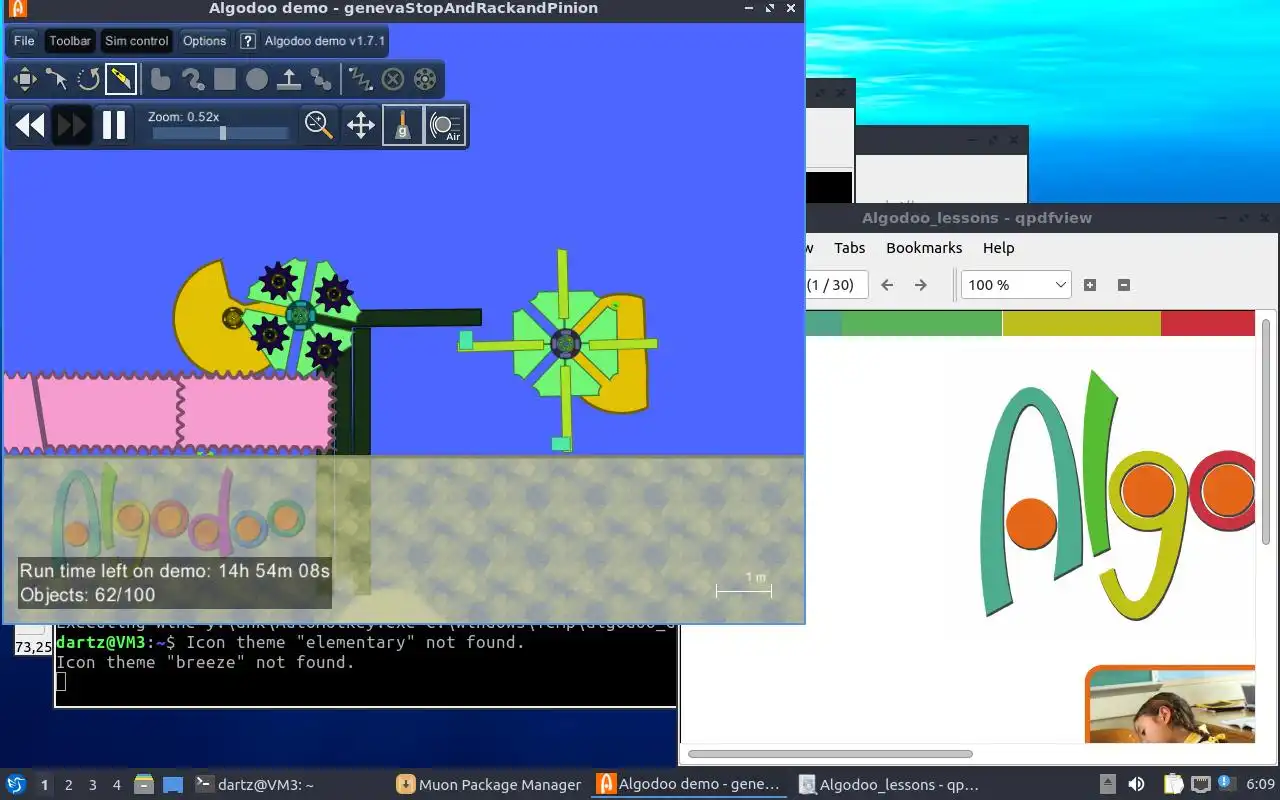1280x800 pixels.
Task: Switch to workspace 4
Action: 117,785
